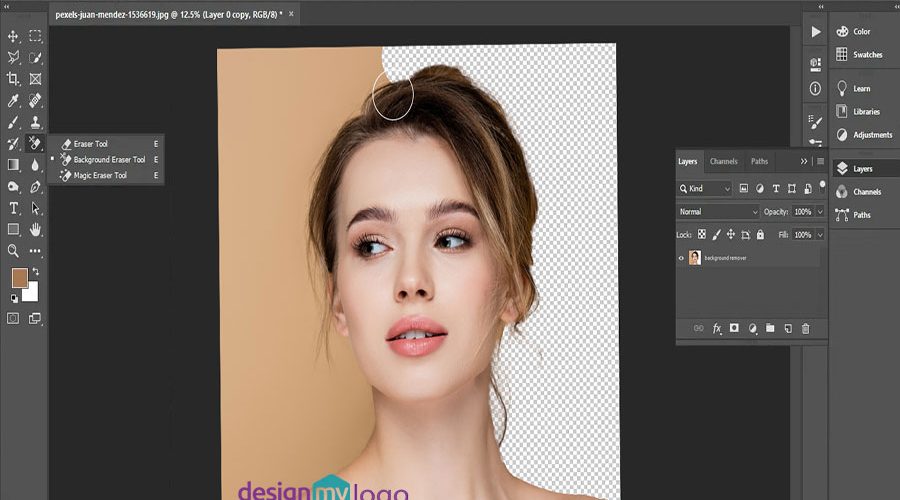
Task: Toggle lock all on layer
Action: pos(760,234)
